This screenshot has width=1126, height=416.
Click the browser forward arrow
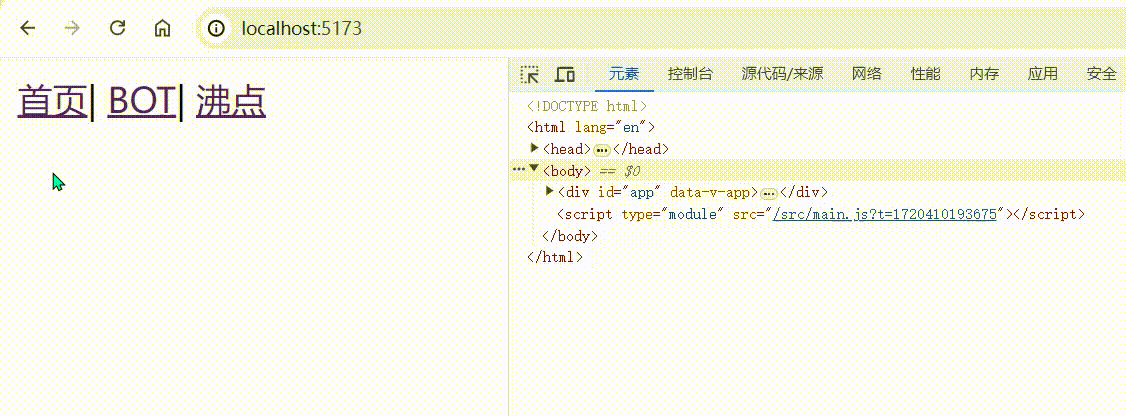[72, 28]
